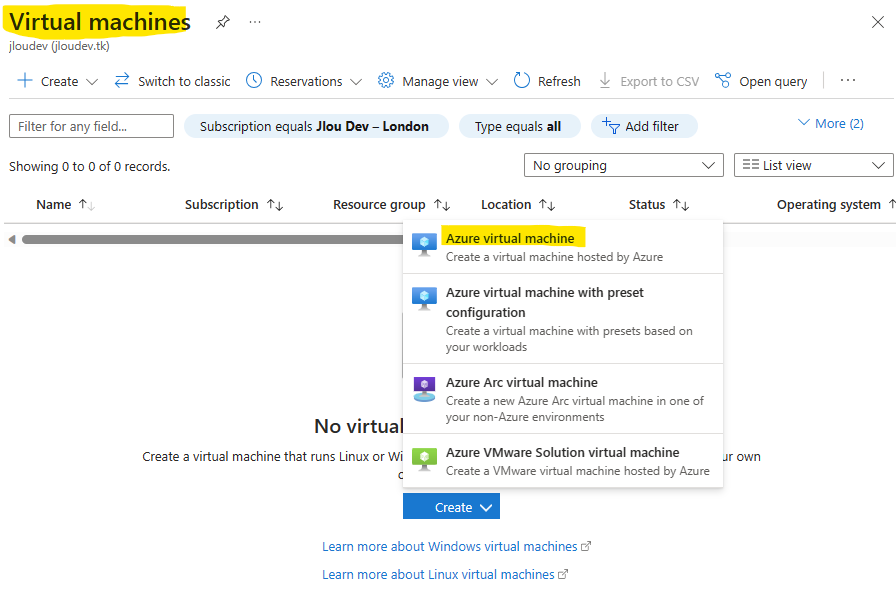This screenshot has width=896, height=599.
Task: Click the Open query icon
Action: click(x=723, y=81)
